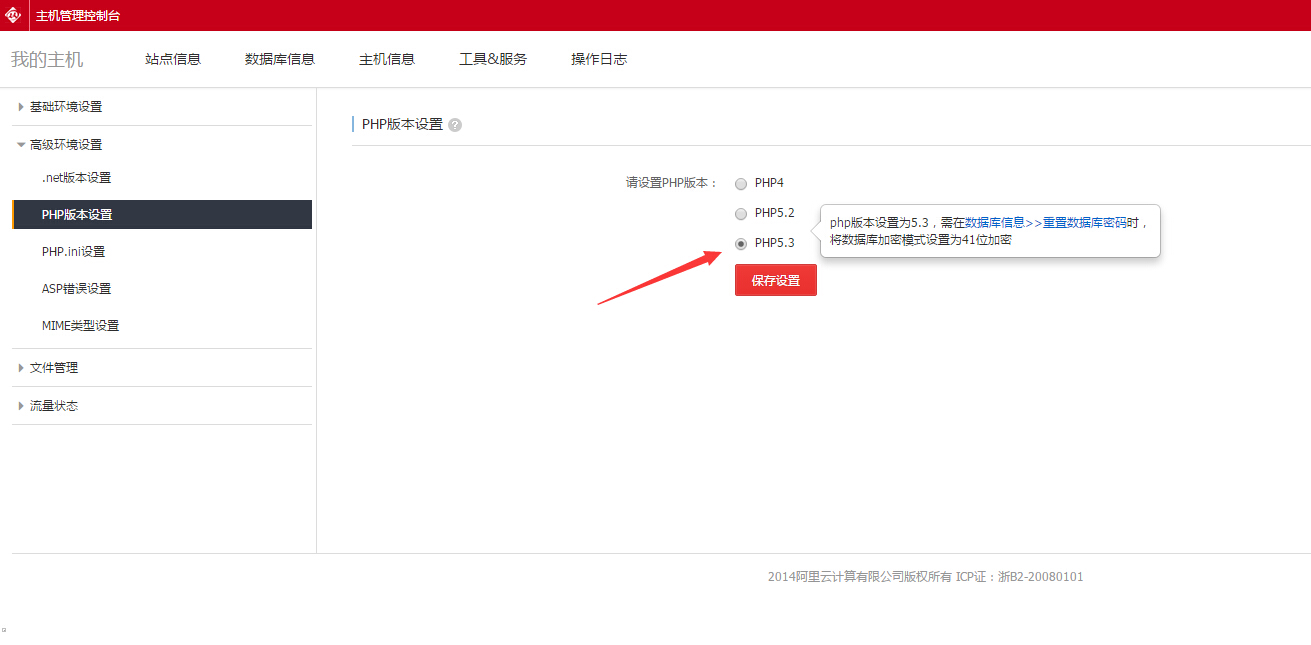Choose the PHP5.3 radio button
Screen dimensions: 1311x645
click(741, 244)
